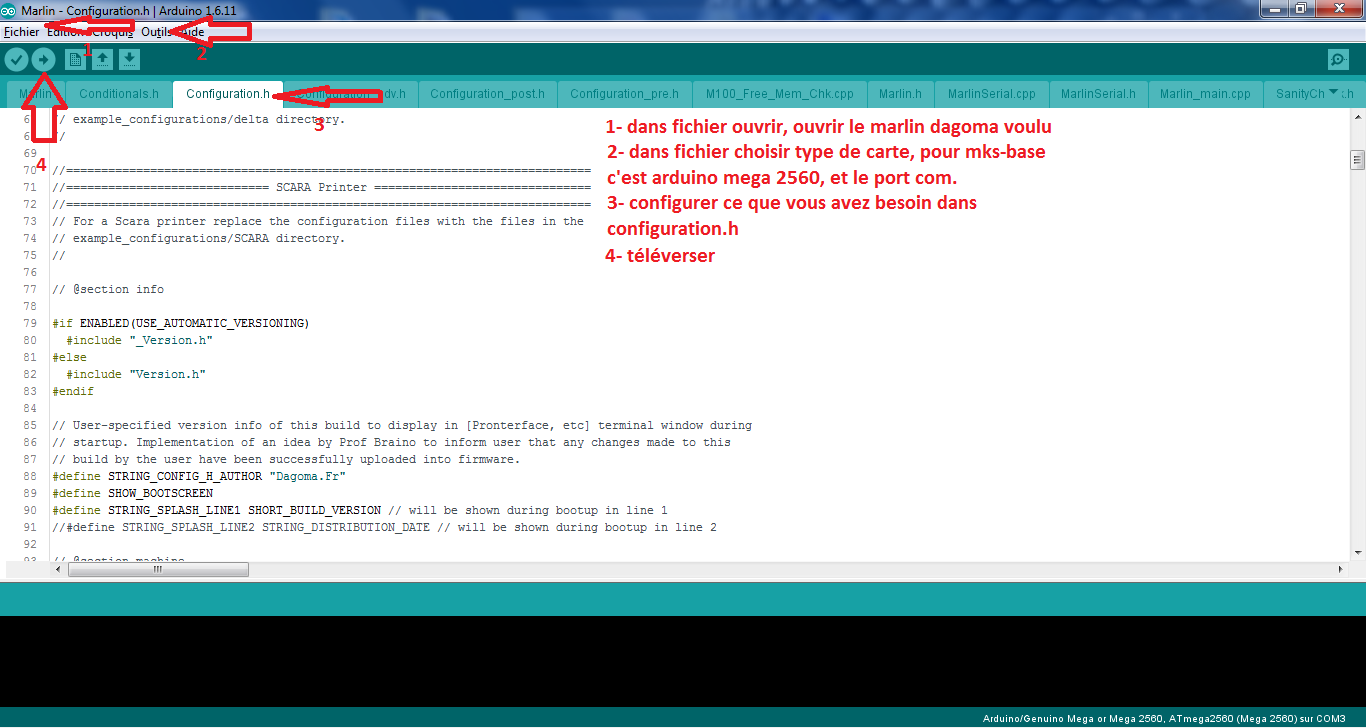1366x728 pixels.
Task: Click the board status text 'Arduino/Genuino Mega or Mega 2560'
Action: 1073,719
